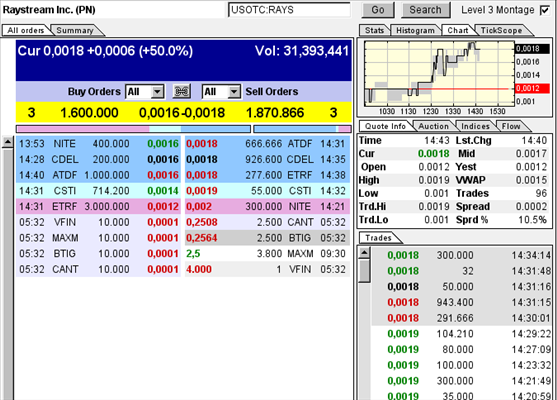Select the TickScope tab

[502, 31]
